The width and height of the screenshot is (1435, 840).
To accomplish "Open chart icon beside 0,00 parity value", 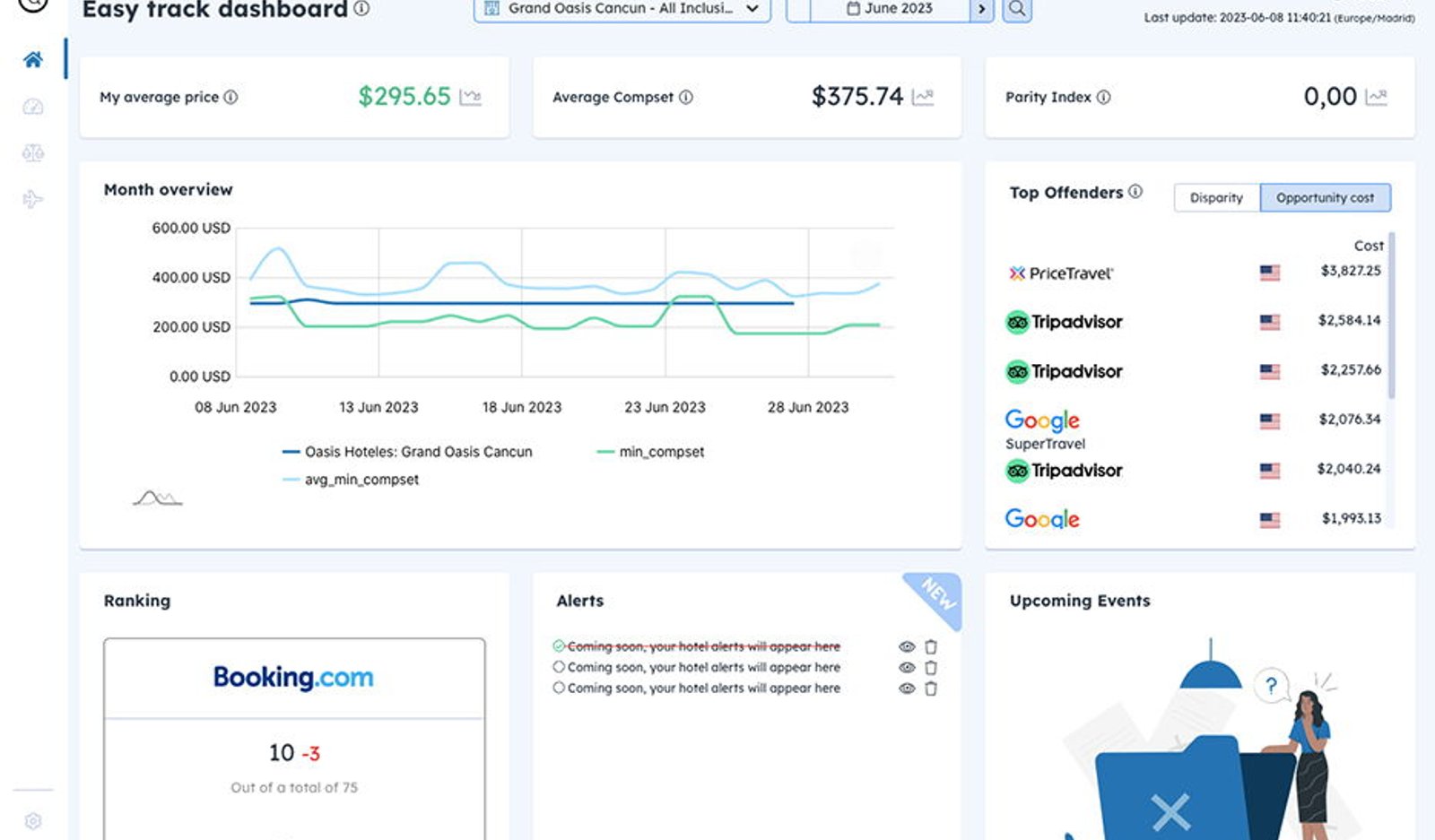I will [1377, 97].
